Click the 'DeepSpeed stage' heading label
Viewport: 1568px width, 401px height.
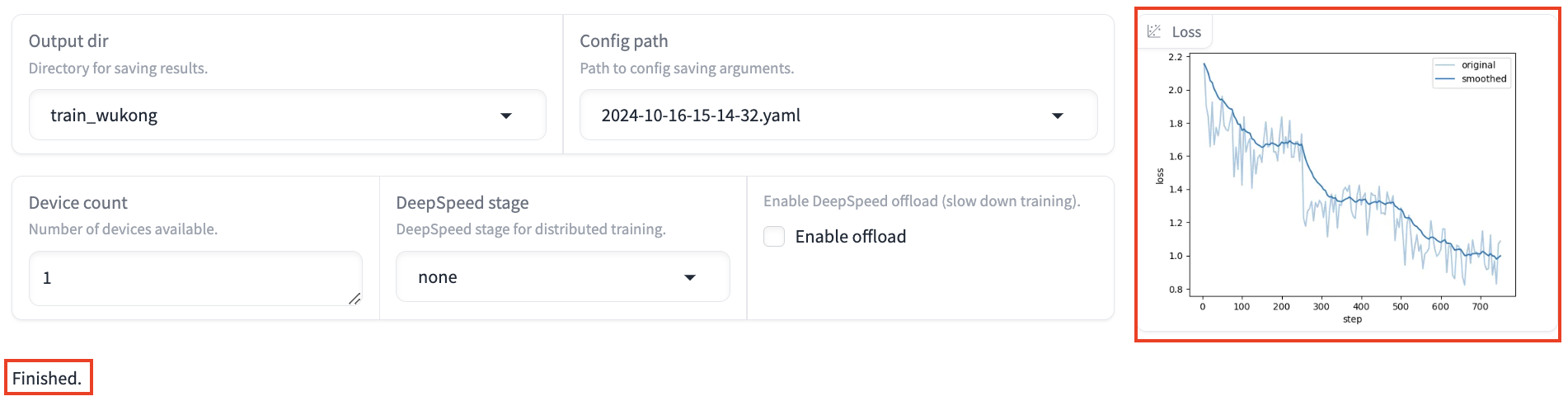pos(462,203)
